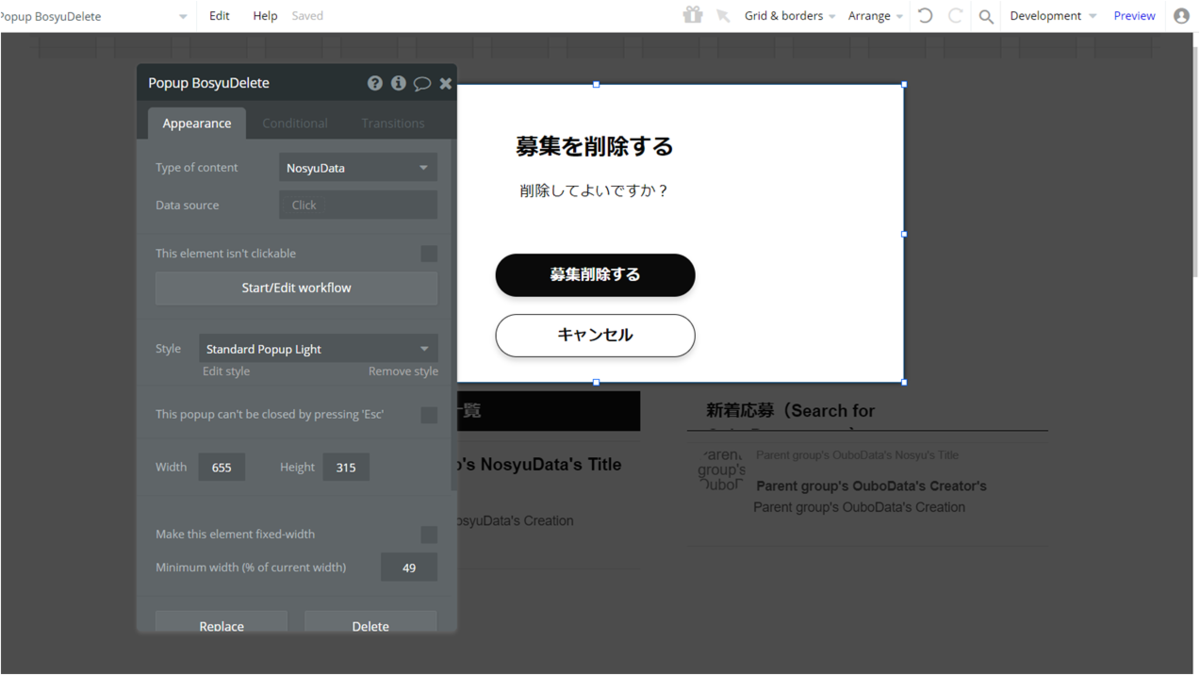Click the Edit style link
This screenshot has height=675, width=1200.
pyautogui.click(x=226, y=371)
